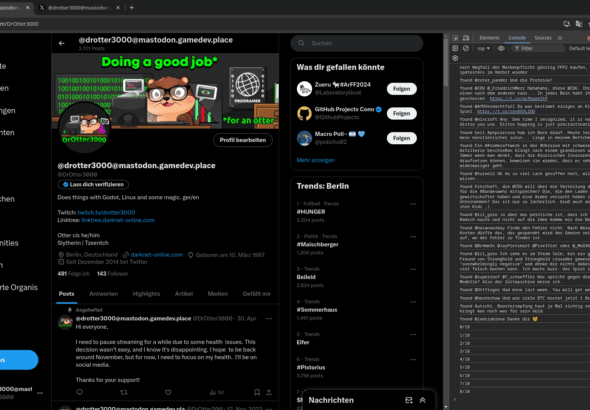Clear the console
The width and height of the screenshot is (590, 410).
pos(466,48)
